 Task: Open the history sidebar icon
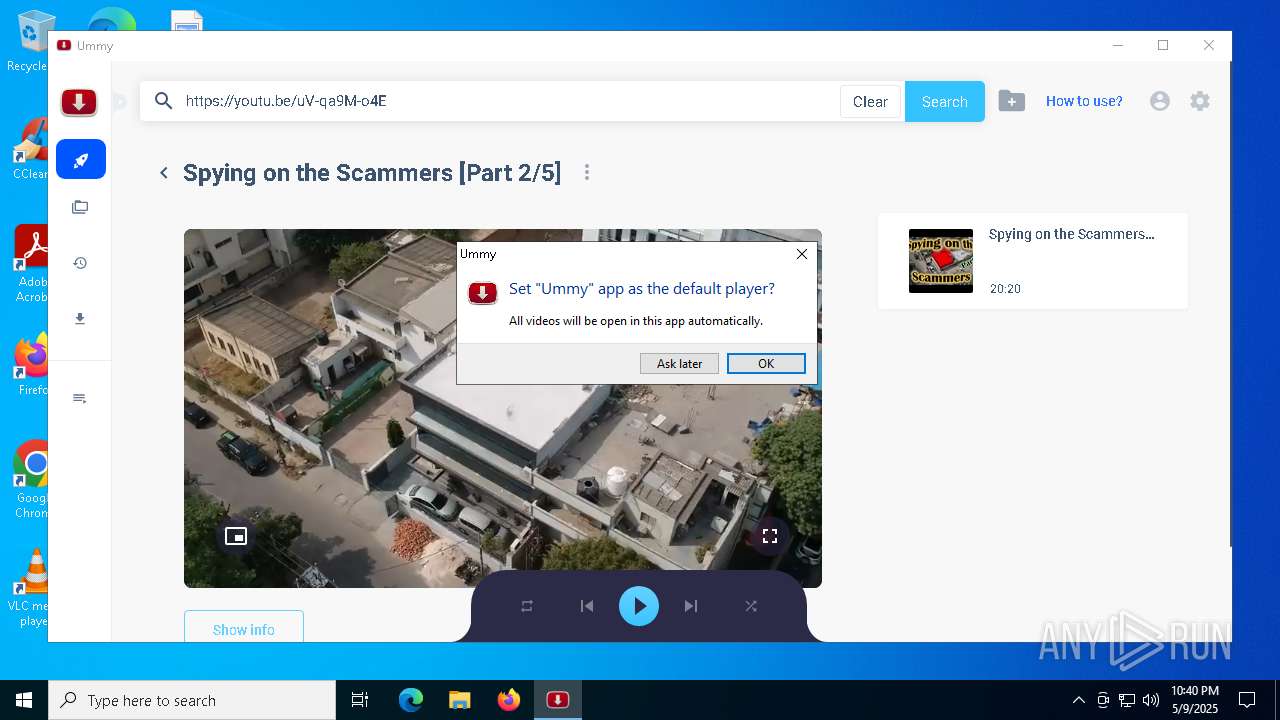80,263
